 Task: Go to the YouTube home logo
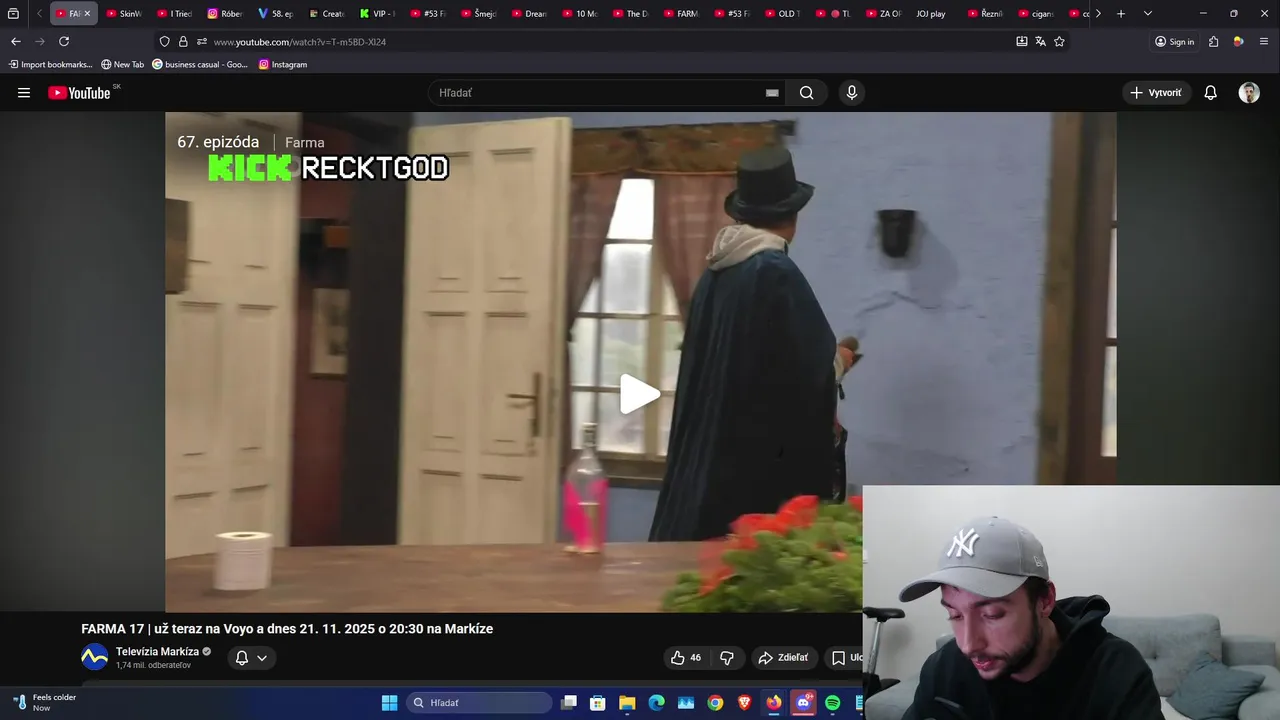click(79, 93)
